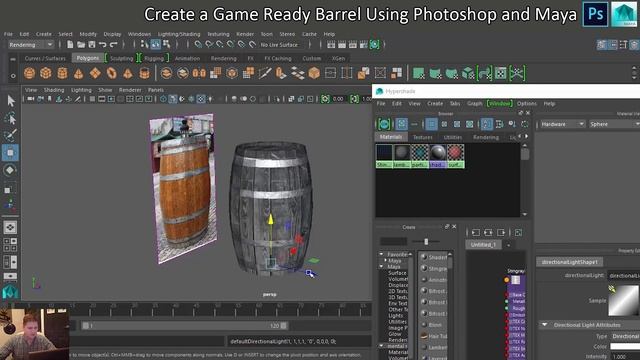
Task: Toggle Hypershade browser view as icons
Action: pos(432,124)
